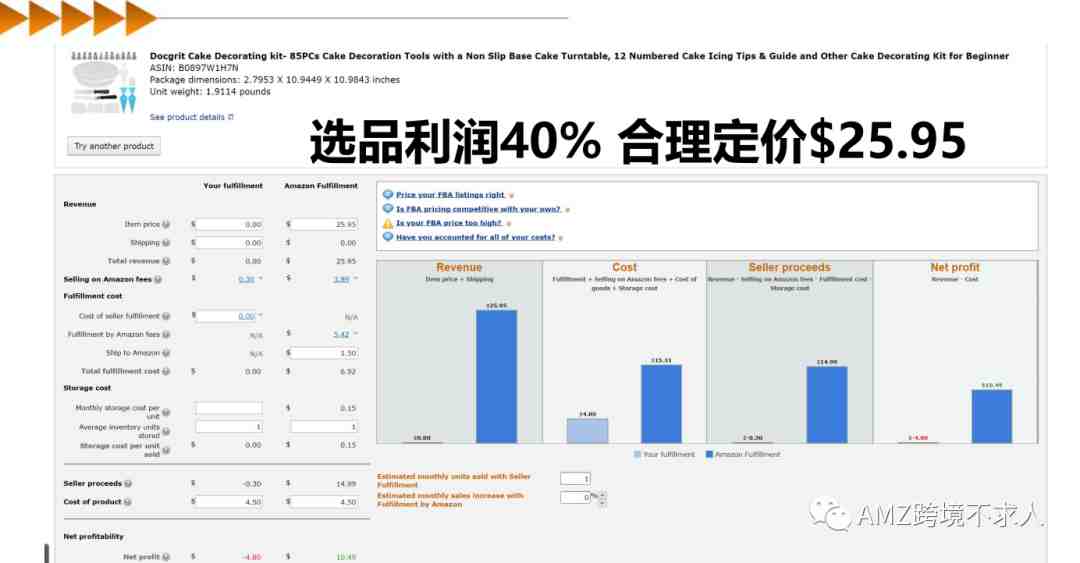Click speech bubble icon for Price your FBA listings
The image size is (1080, 563).
388,195
